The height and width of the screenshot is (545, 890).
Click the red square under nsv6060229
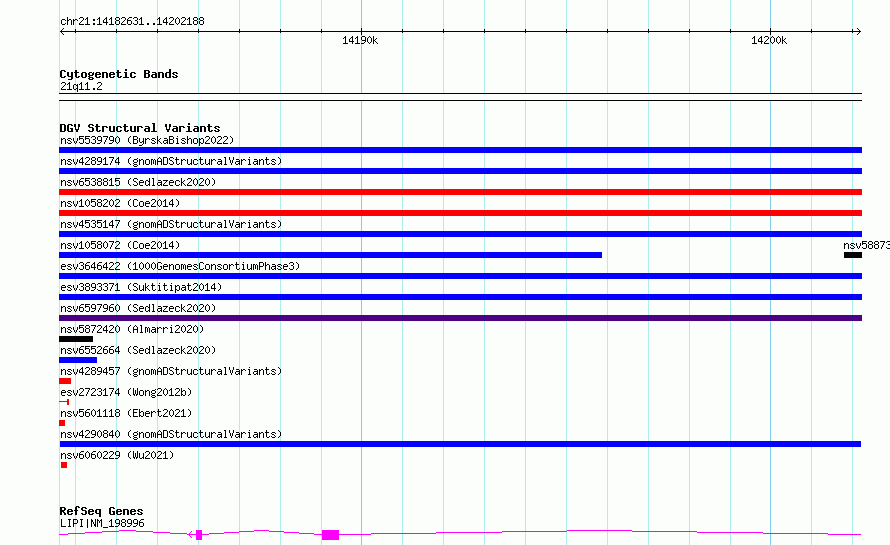click(64, 465)
